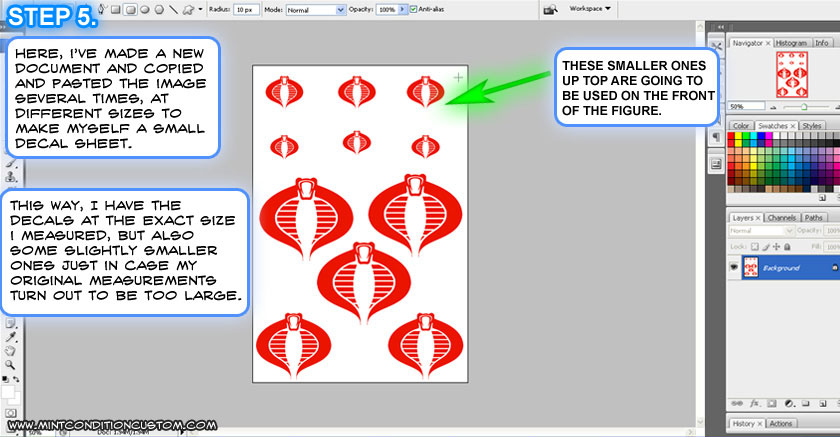Click the Navigator zoom slider handle
840x437 pixels.
[804, 107]
